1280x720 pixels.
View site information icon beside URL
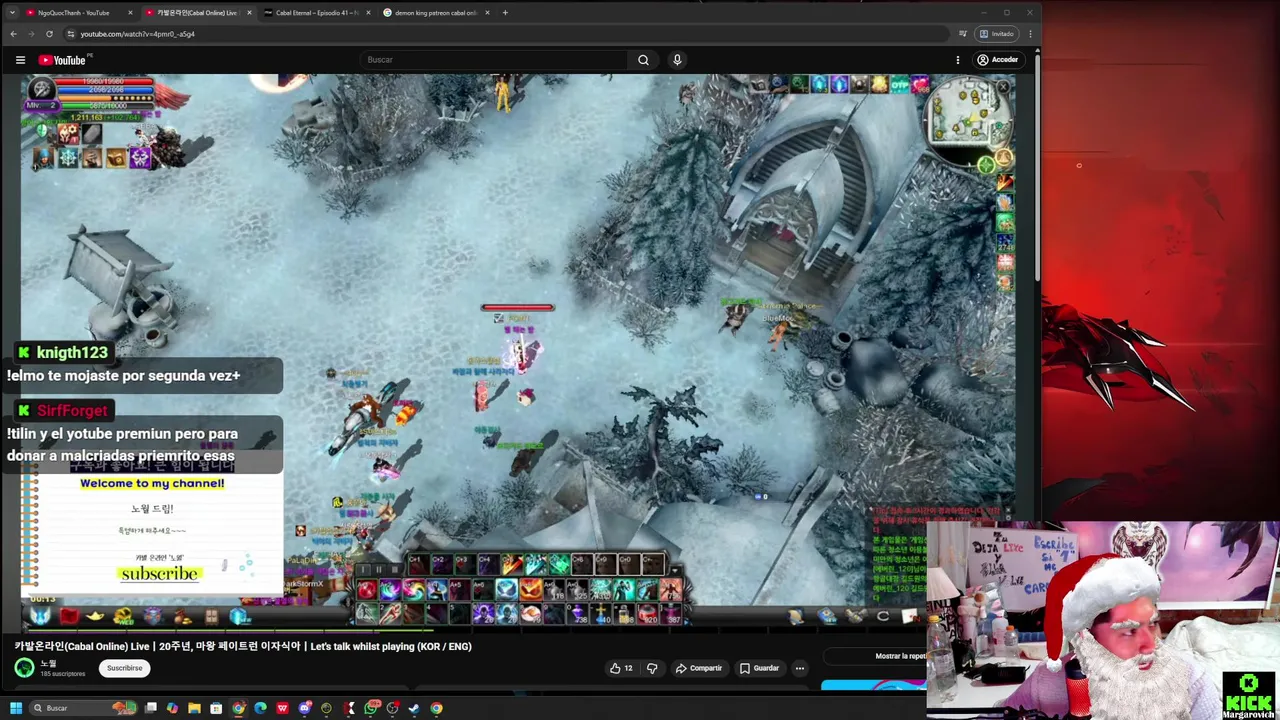point(70,34)
